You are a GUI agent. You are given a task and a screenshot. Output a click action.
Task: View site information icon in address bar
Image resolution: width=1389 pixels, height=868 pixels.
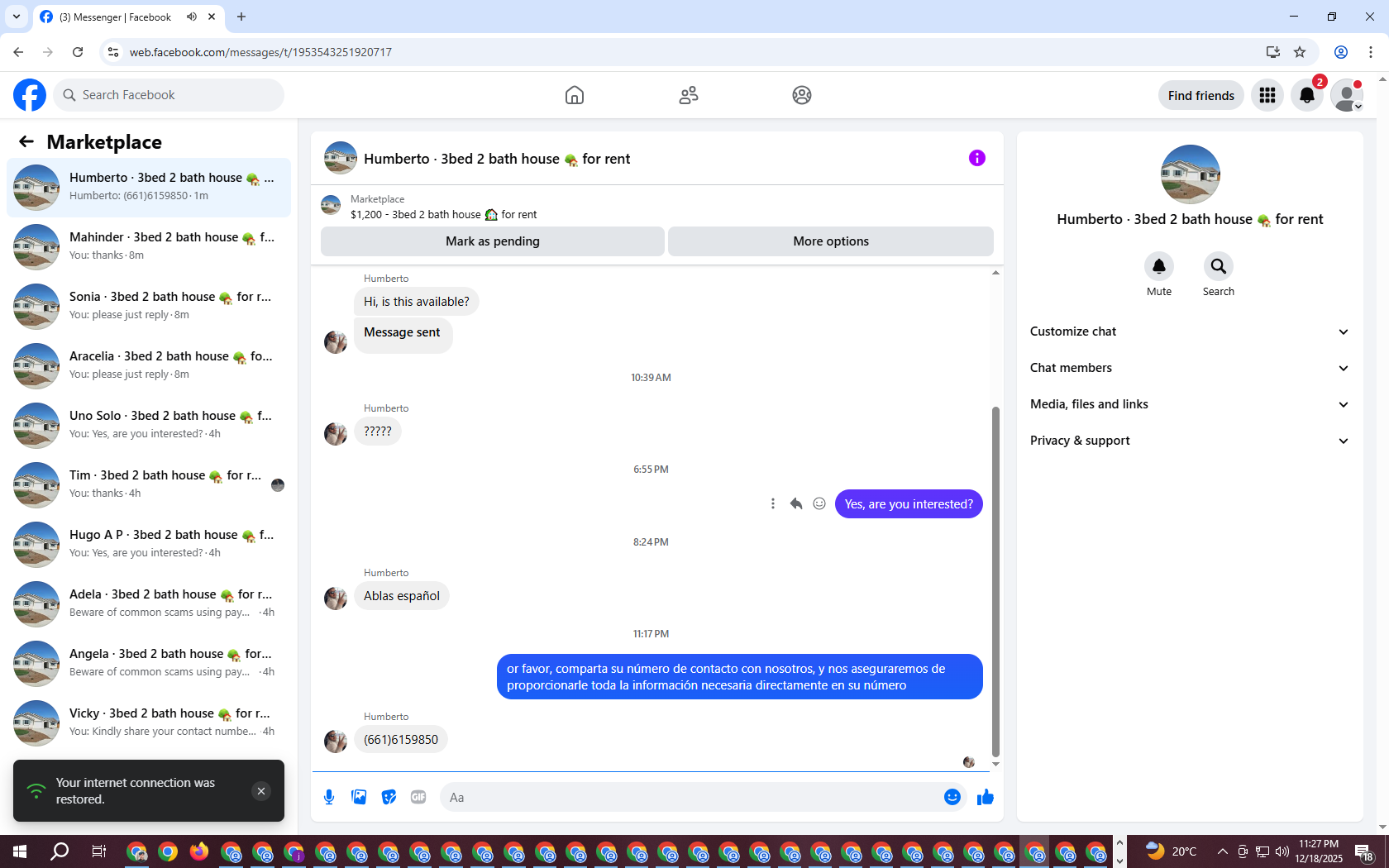tap(113, 52)
